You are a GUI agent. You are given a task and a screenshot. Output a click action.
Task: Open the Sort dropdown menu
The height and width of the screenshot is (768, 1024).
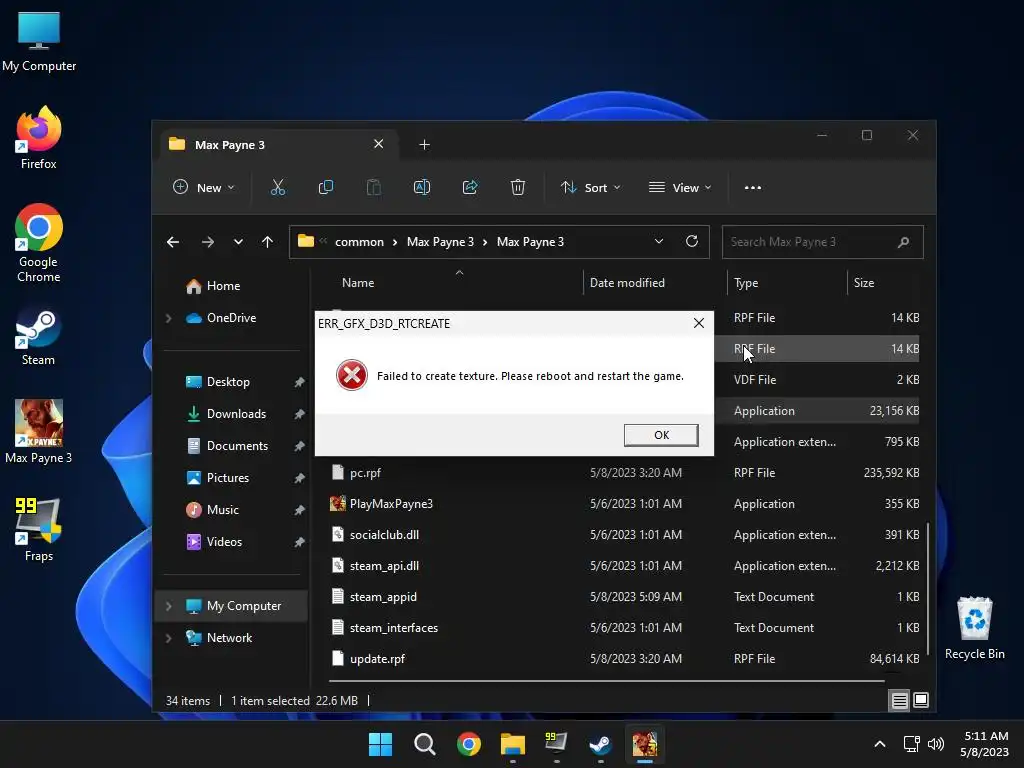point(590,187)
